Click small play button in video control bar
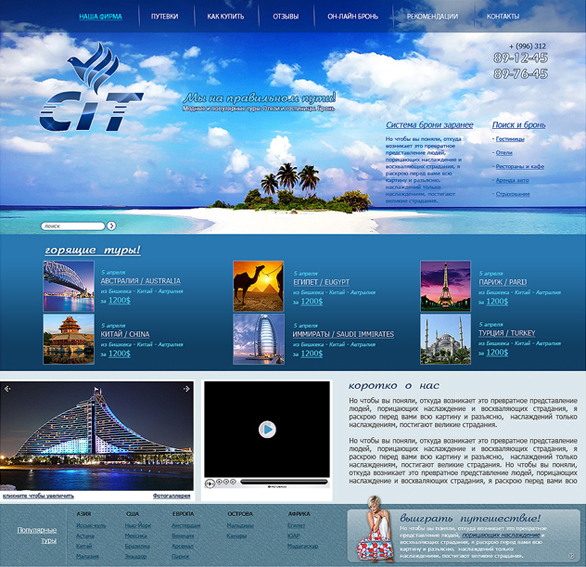Image resolution: width=586 pixels, height=567 pixels. (210, 483)
